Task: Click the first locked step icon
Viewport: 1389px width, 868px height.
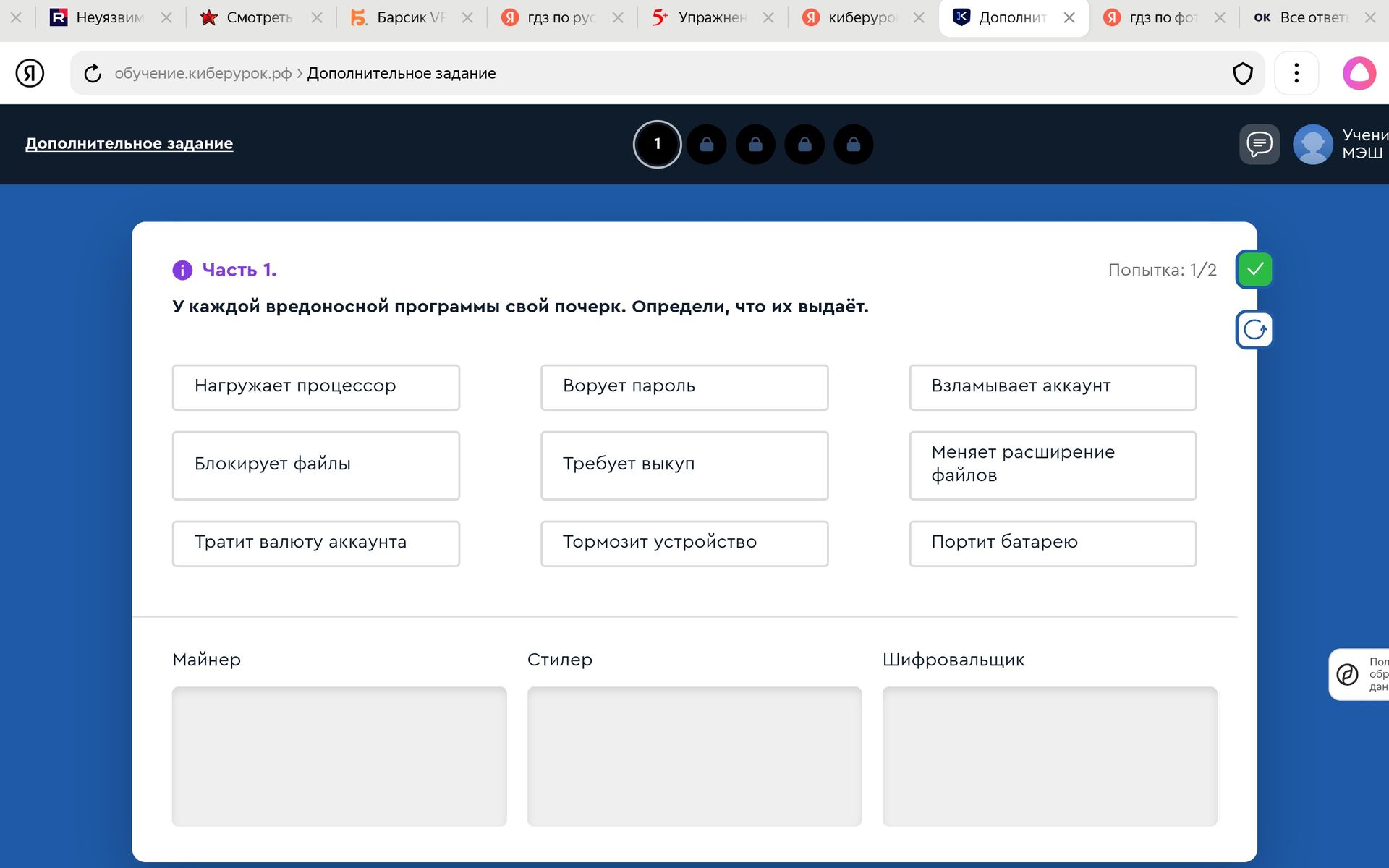Action: (707, 144)
